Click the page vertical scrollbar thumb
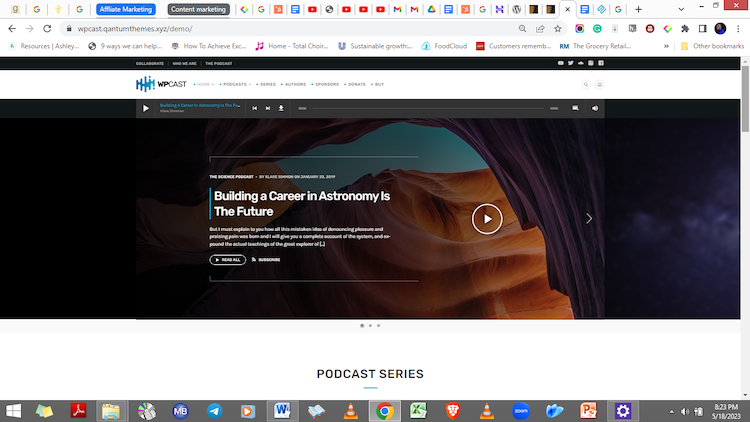Image resolution: width=750 pixels, height=422 pixels. pyautogui.click(x=745, y=99)
